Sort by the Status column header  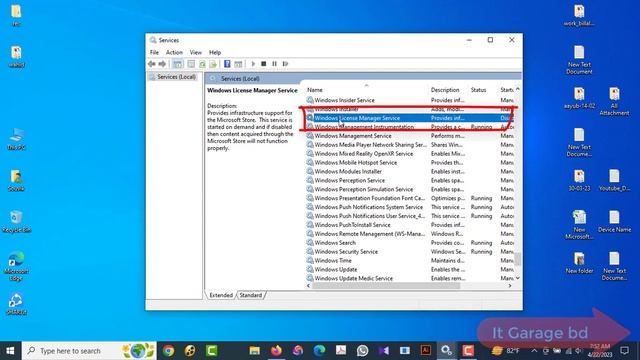coord(478,90)
